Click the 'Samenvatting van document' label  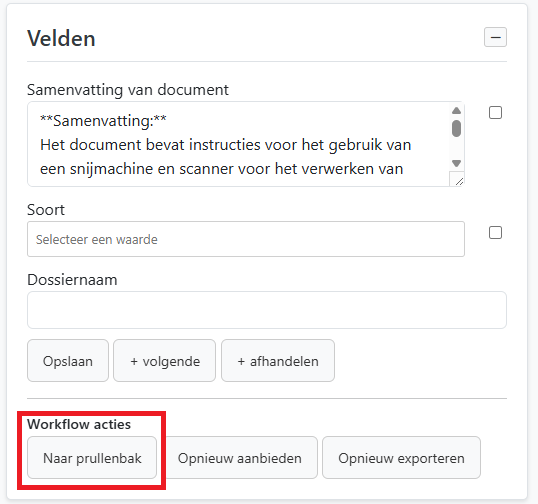pos(128,90)
